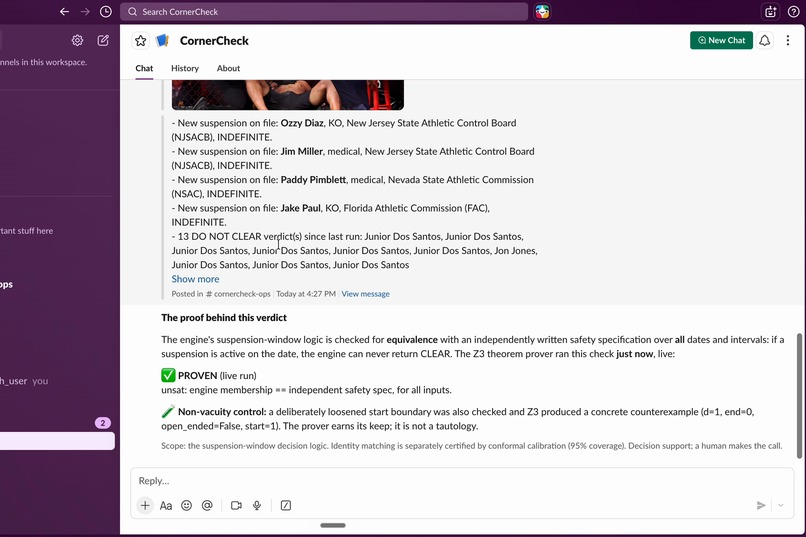Viewport: 806px width, 537px height.
Task: Open the top-right smiley robot icon
Action: [770, 12]
